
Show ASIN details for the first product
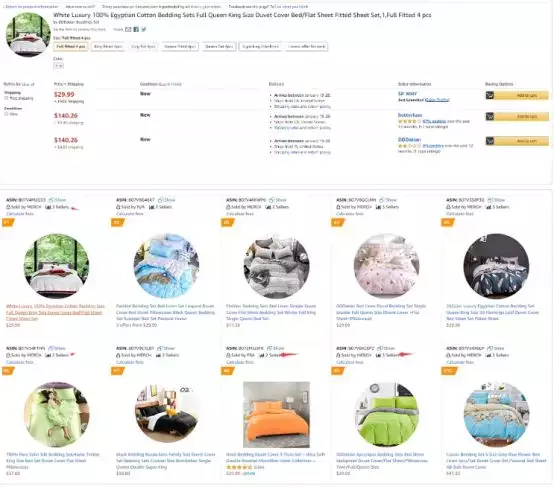[58, 200]
